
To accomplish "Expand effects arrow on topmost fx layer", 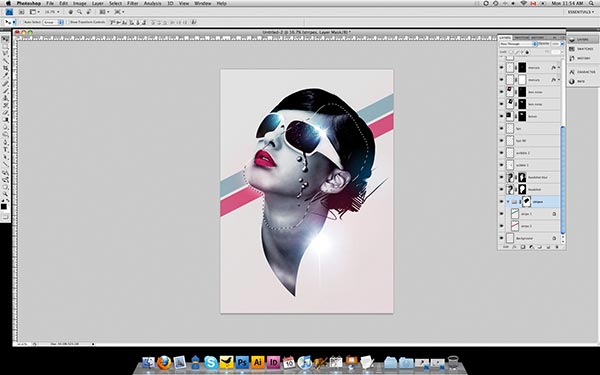I will 559,68.
